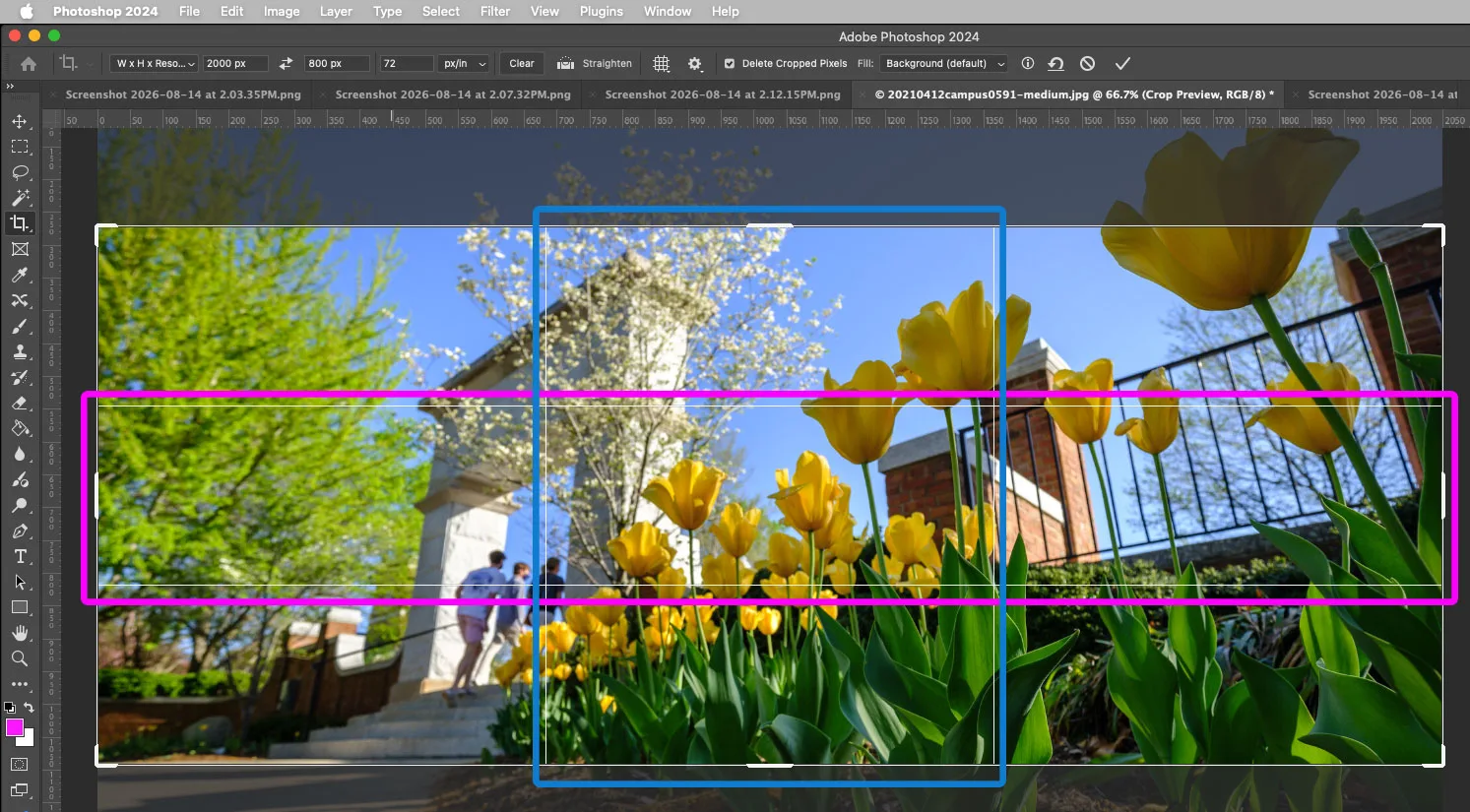Click the white background color swatch
This screenshot has height=812, width=1470.
tap(29, 739)
